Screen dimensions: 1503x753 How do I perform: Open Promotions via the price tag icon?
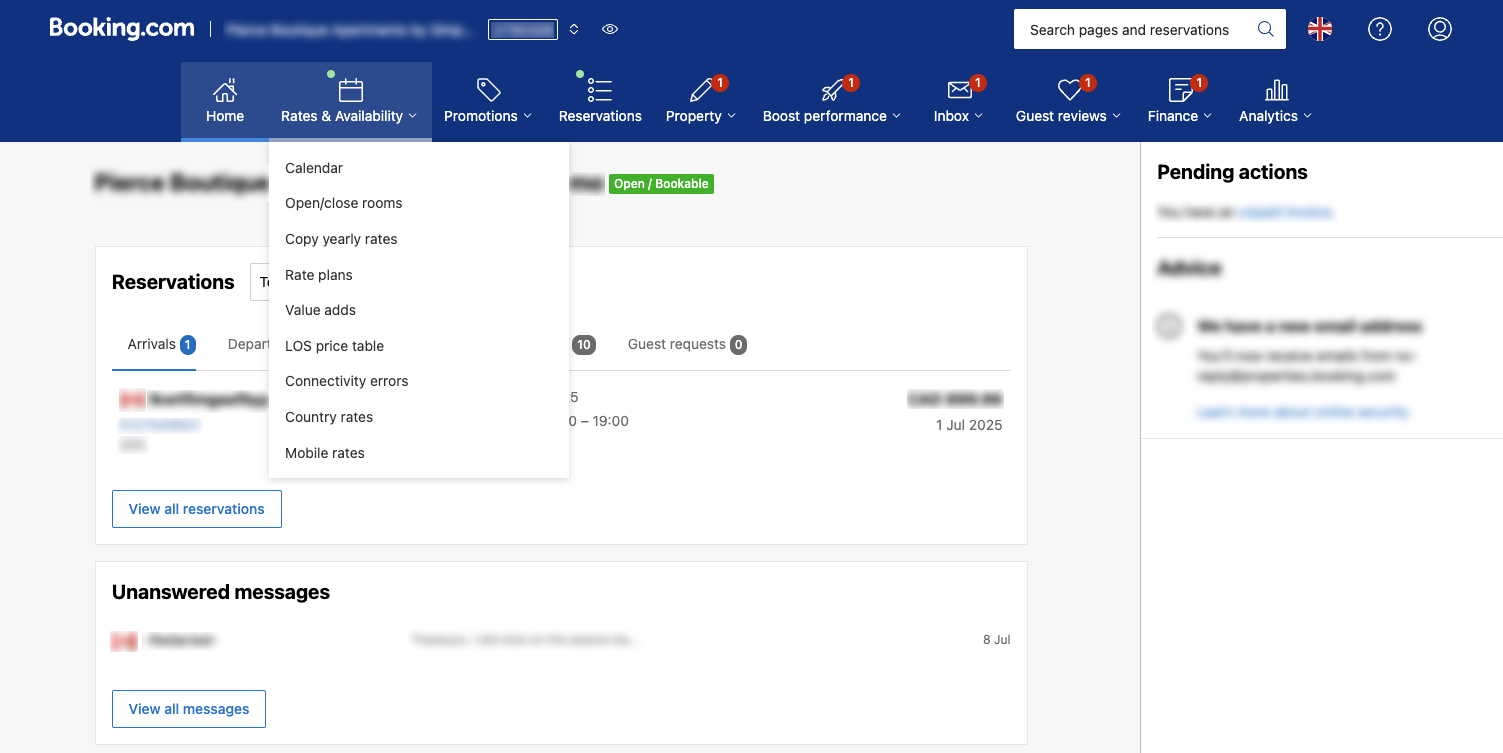click(487, 89)
